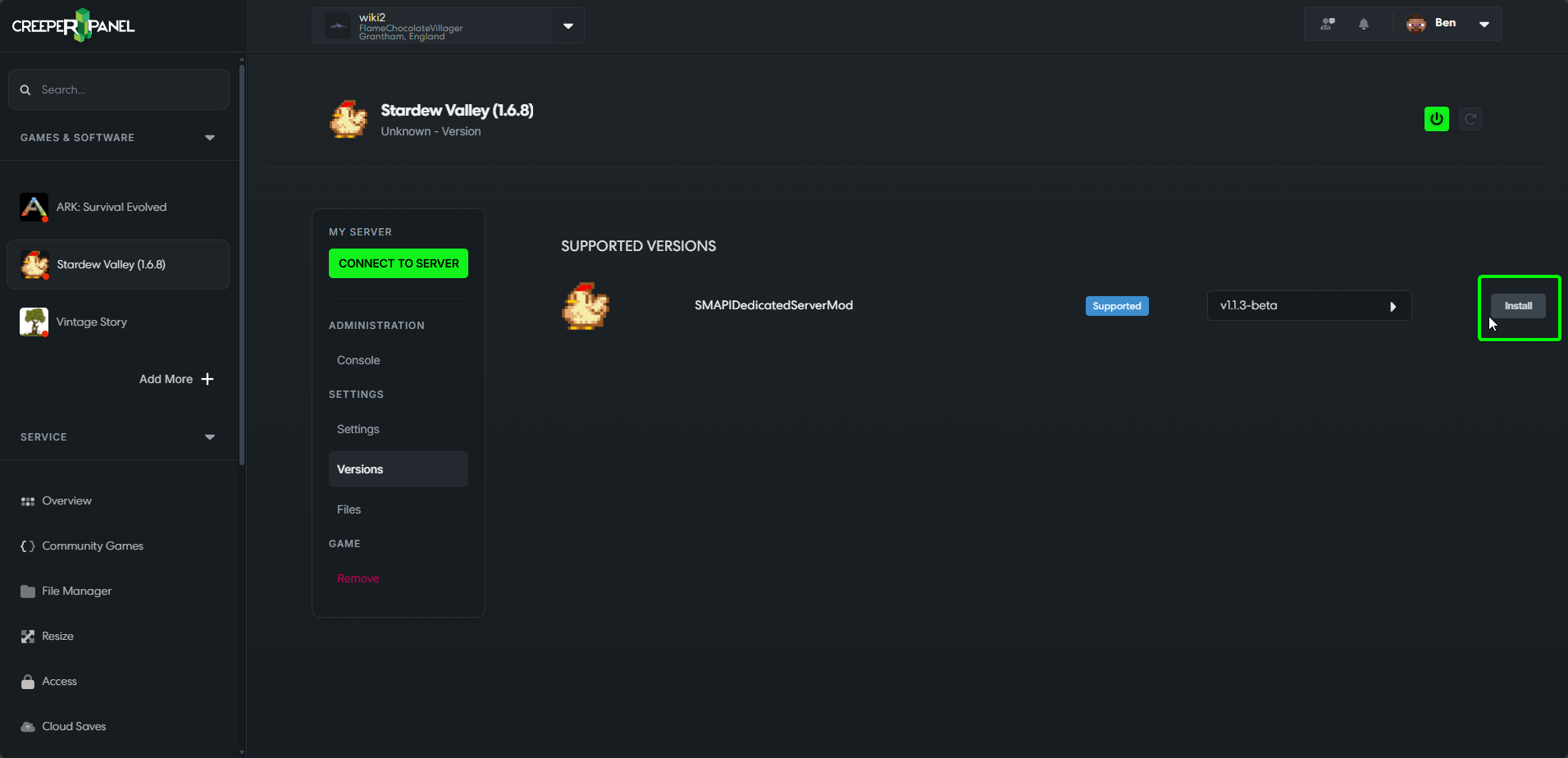The width and height of the screenshot is (1568, 758).
Task: Click the Vintage Story game icon
Action: [34, 322]
